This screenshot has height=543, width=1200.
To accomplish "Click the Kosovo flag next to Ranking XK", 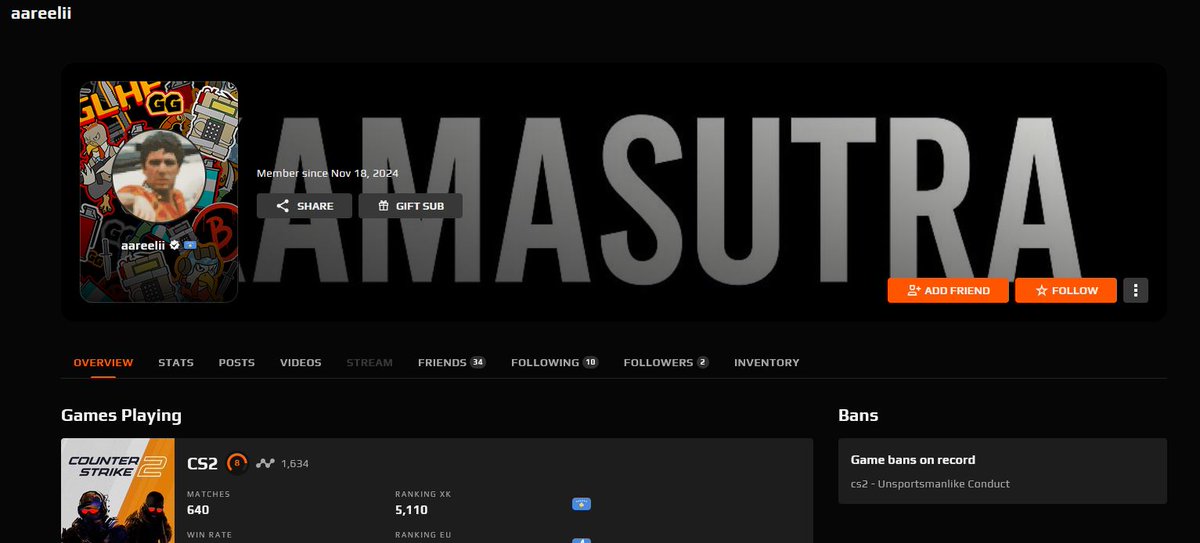I will [580, 503].
